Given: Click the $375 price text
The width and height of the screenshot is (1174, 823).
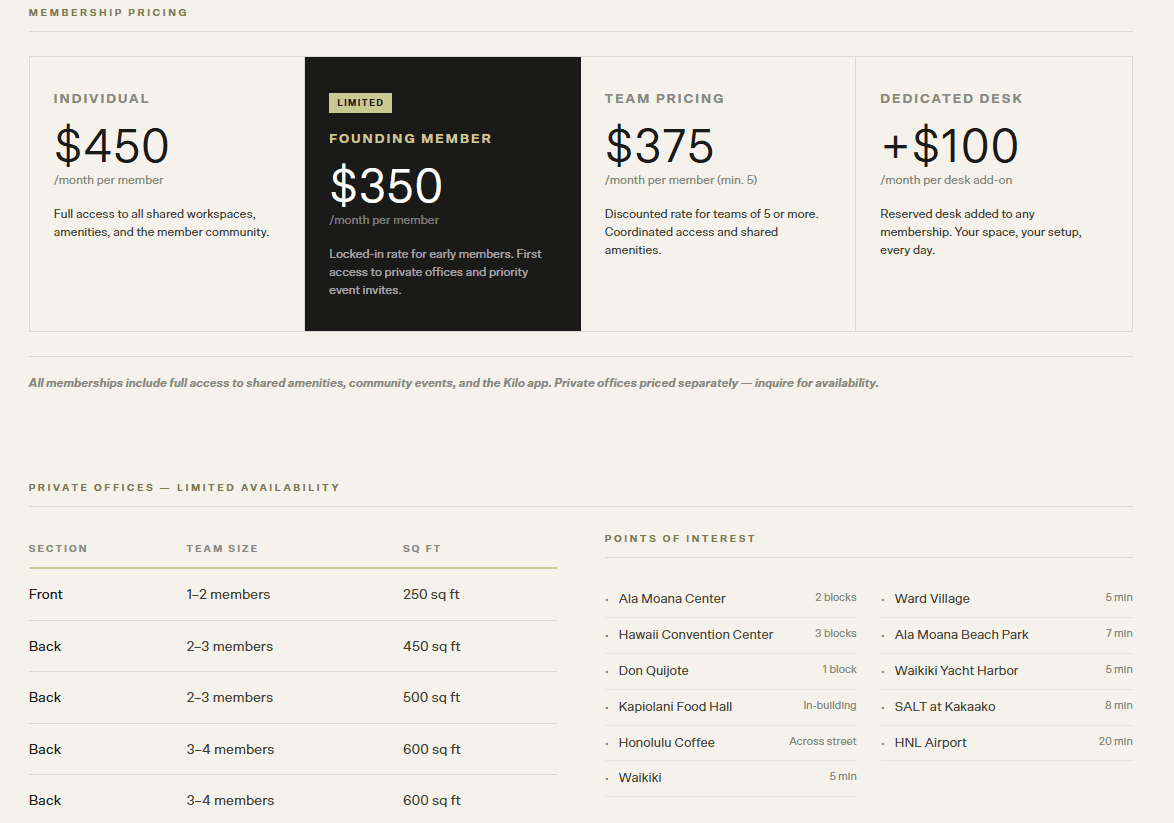Looking at the screenshot, I should click(660, 145).
